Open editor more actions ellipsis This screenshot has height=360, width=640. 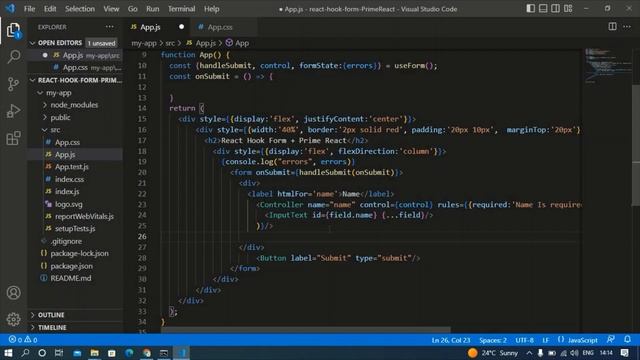627,27
